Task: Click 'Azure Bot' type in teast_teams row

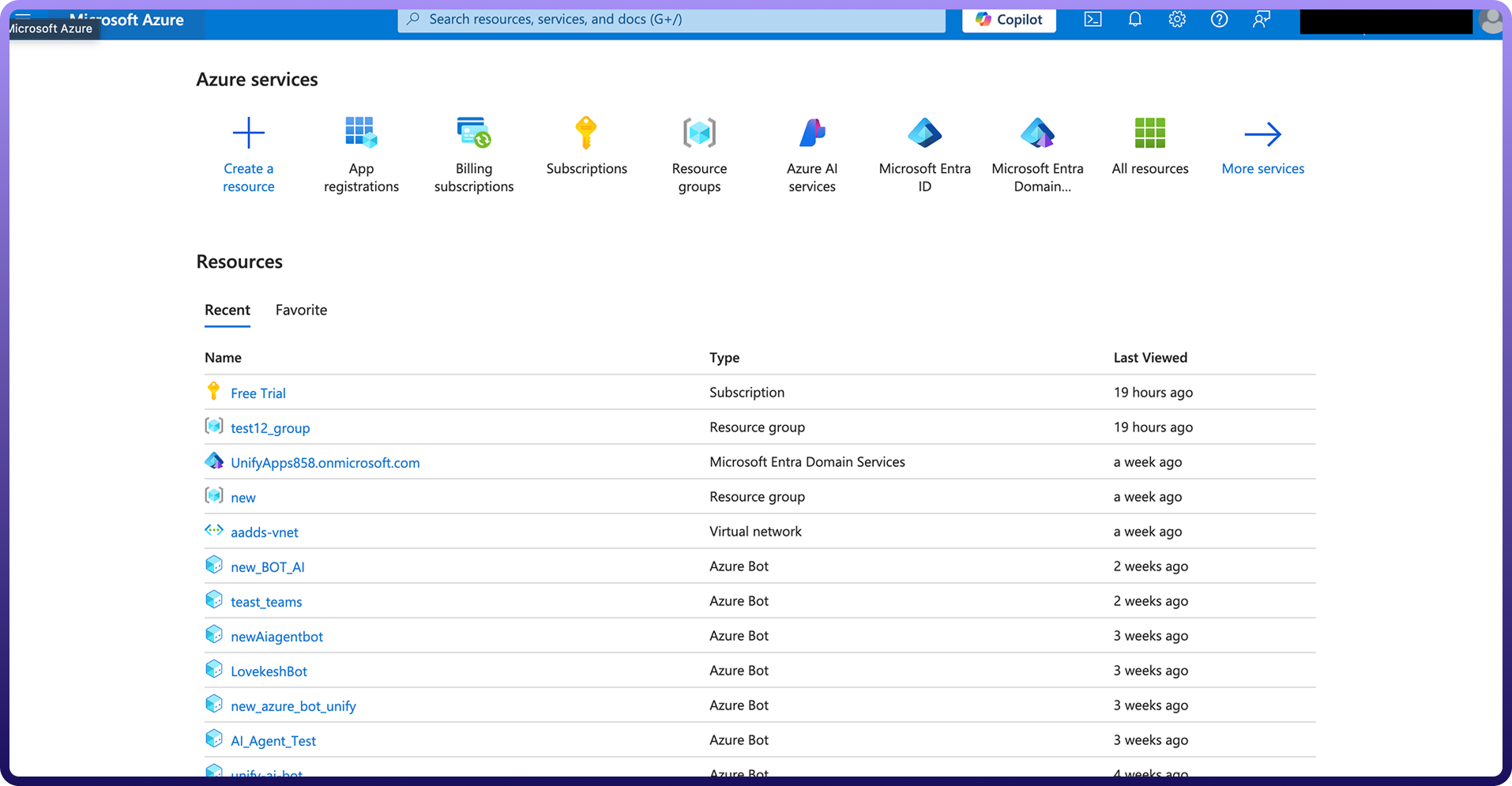Action: (x=739, y=601)
